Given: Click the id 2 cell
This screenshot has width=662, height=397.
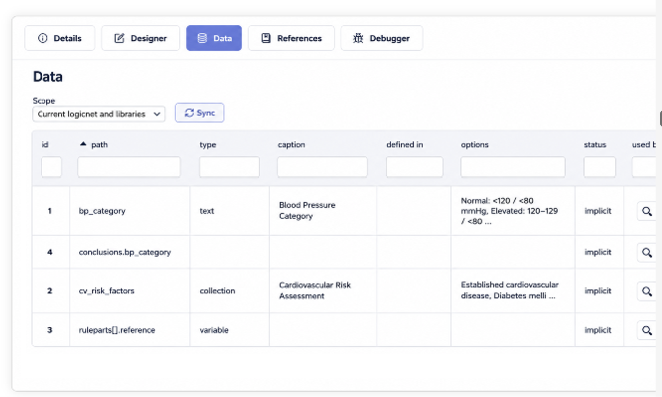Looking at the screenshot, I should click(50, 291).
